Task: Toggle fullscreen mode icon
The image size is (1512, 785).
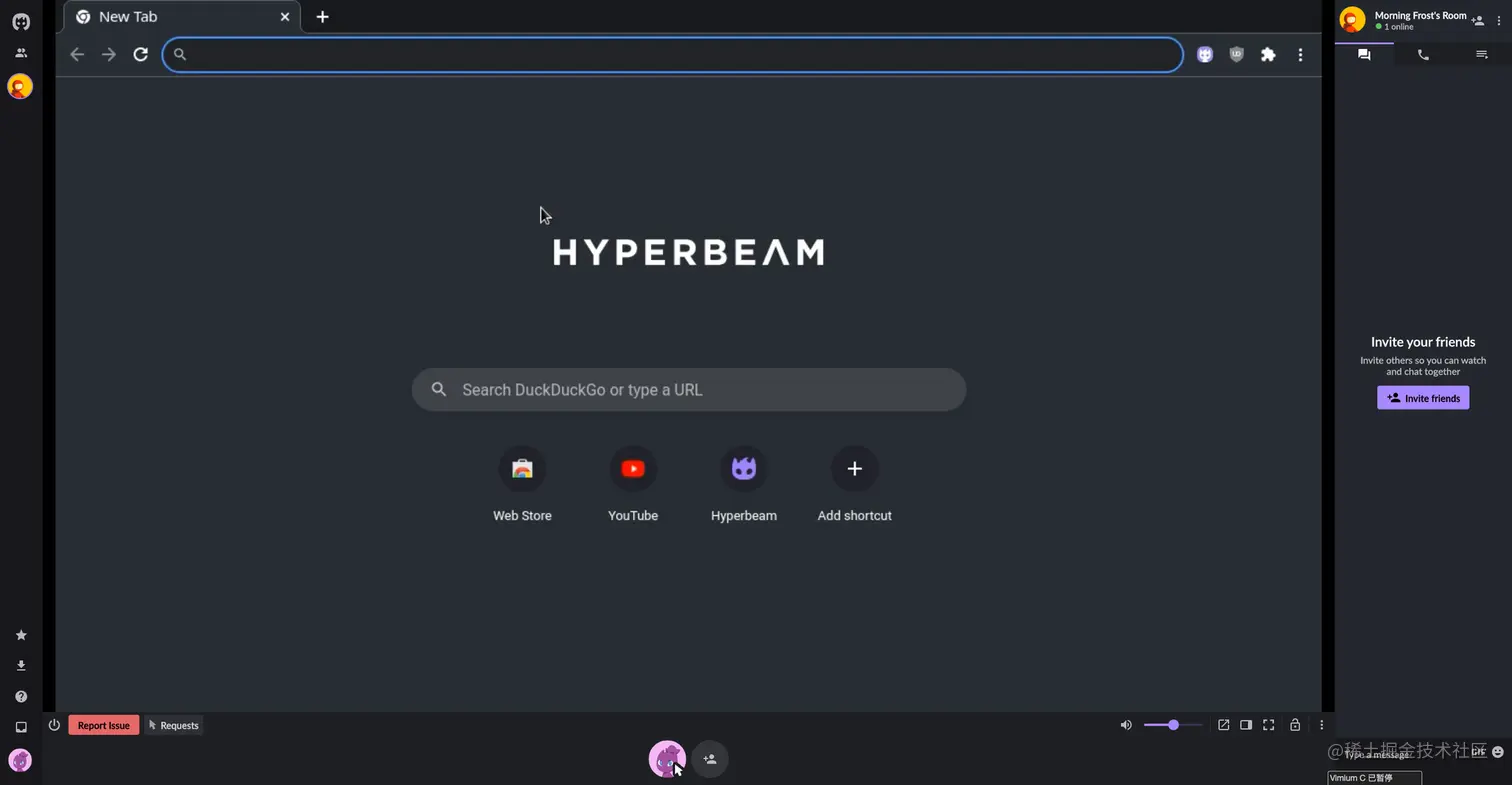Action: click(1268, 725)
